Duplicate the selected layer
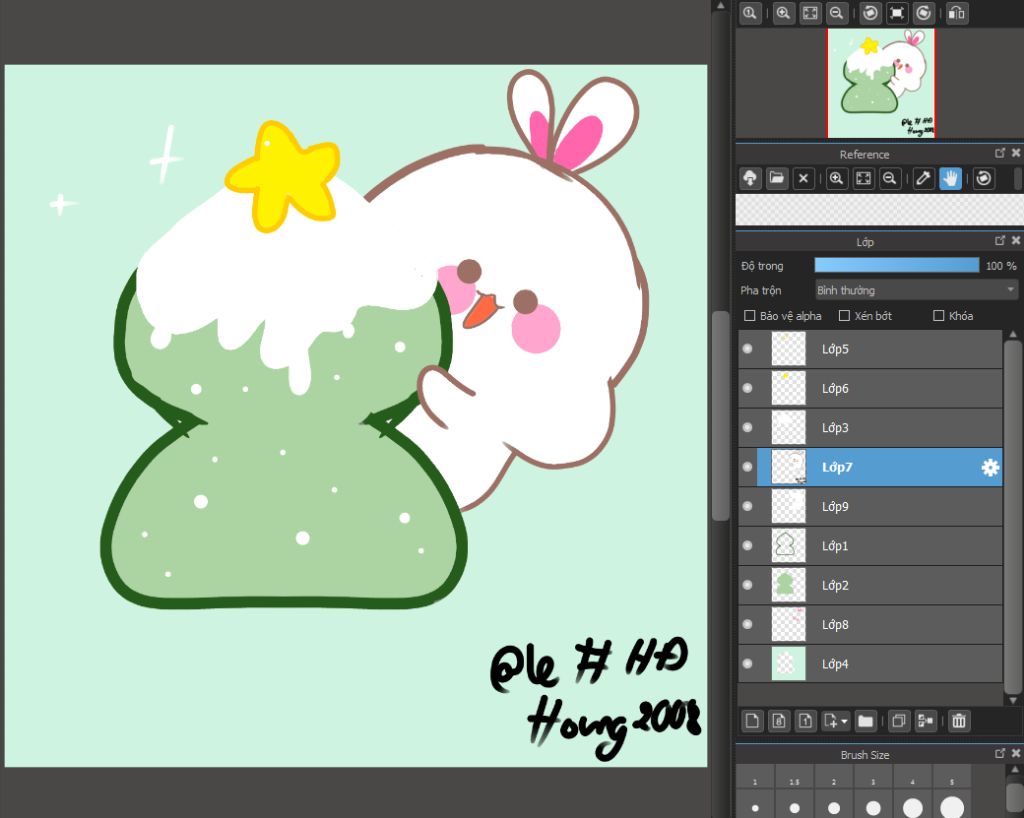 pyautogui.click(x=899, y=721)
